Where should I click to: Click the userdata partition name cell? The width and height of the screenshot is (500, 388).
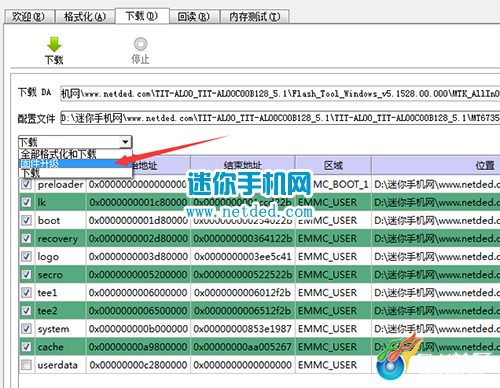pos(60,365)
